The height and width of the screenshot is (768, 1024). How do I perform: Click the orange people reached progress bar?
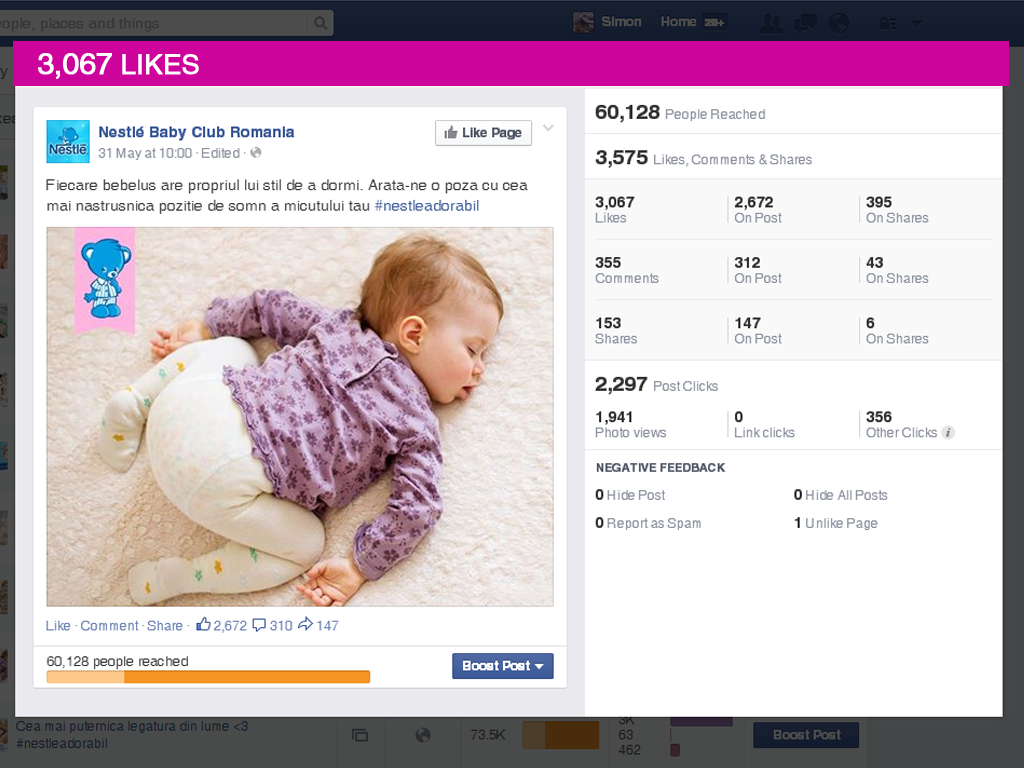[208, 677]
